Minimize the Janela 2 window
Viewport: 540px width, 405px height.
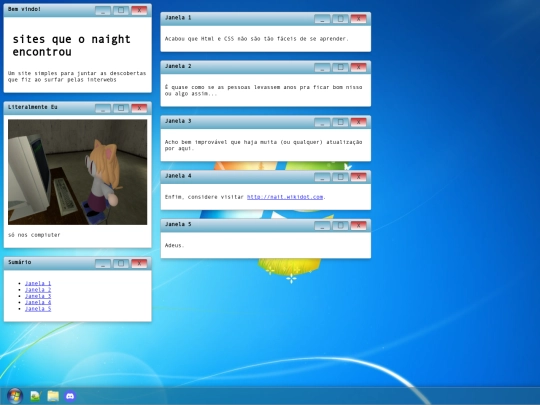322,67
